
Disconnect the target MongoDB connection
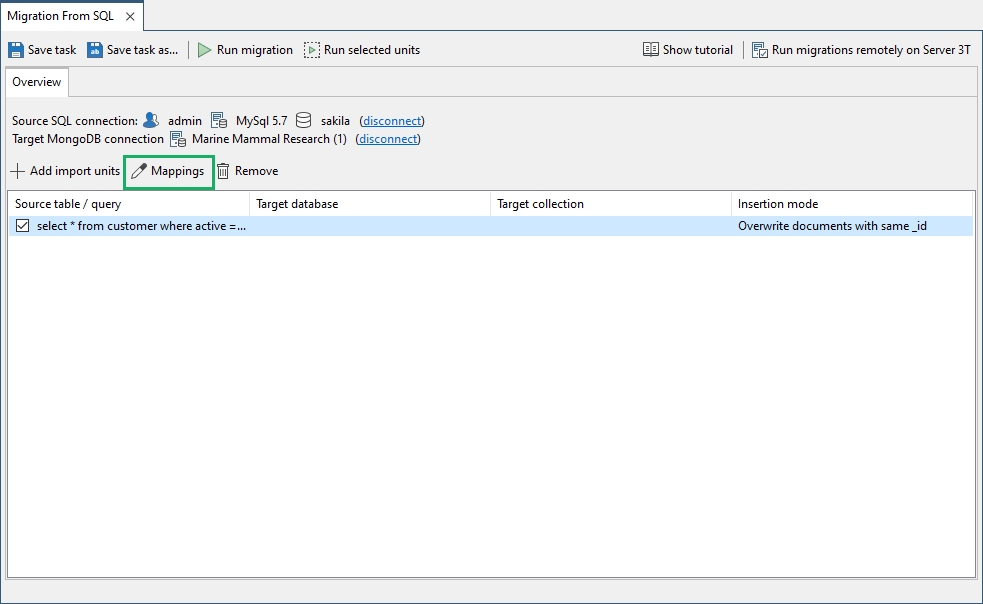[x=388, y=139]
